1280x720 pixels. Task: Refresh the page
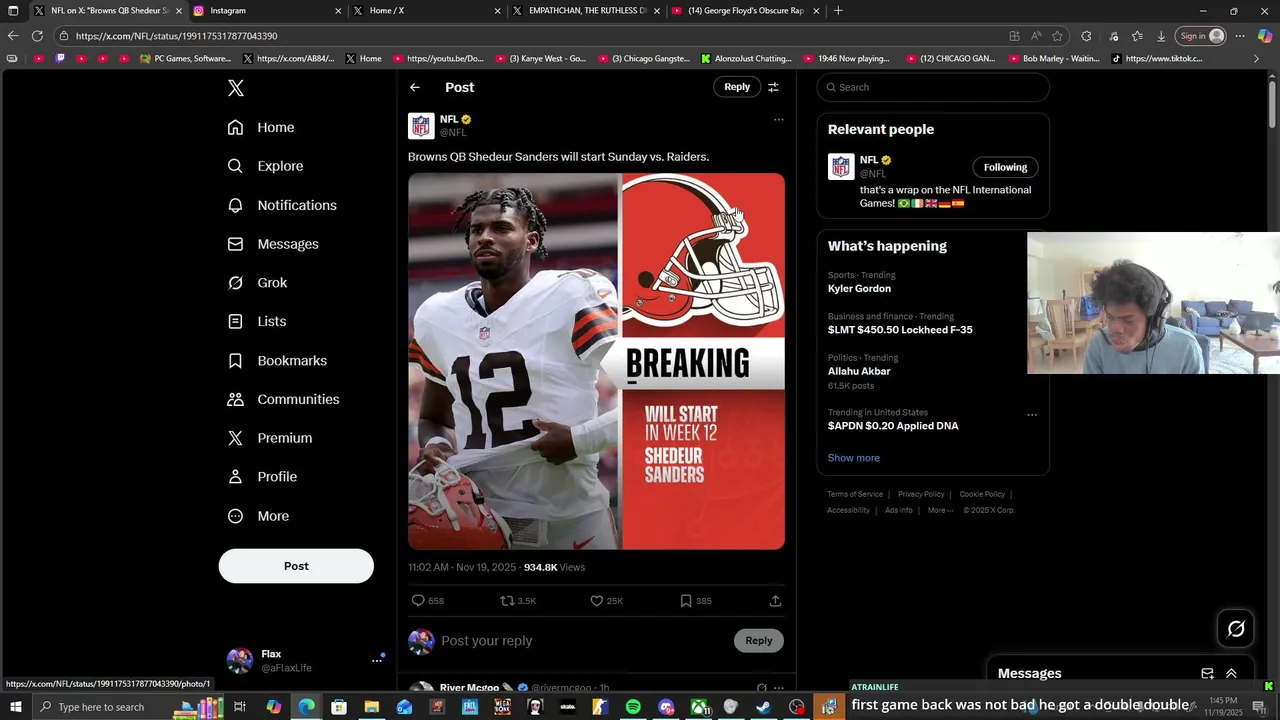tap(37, 36)
